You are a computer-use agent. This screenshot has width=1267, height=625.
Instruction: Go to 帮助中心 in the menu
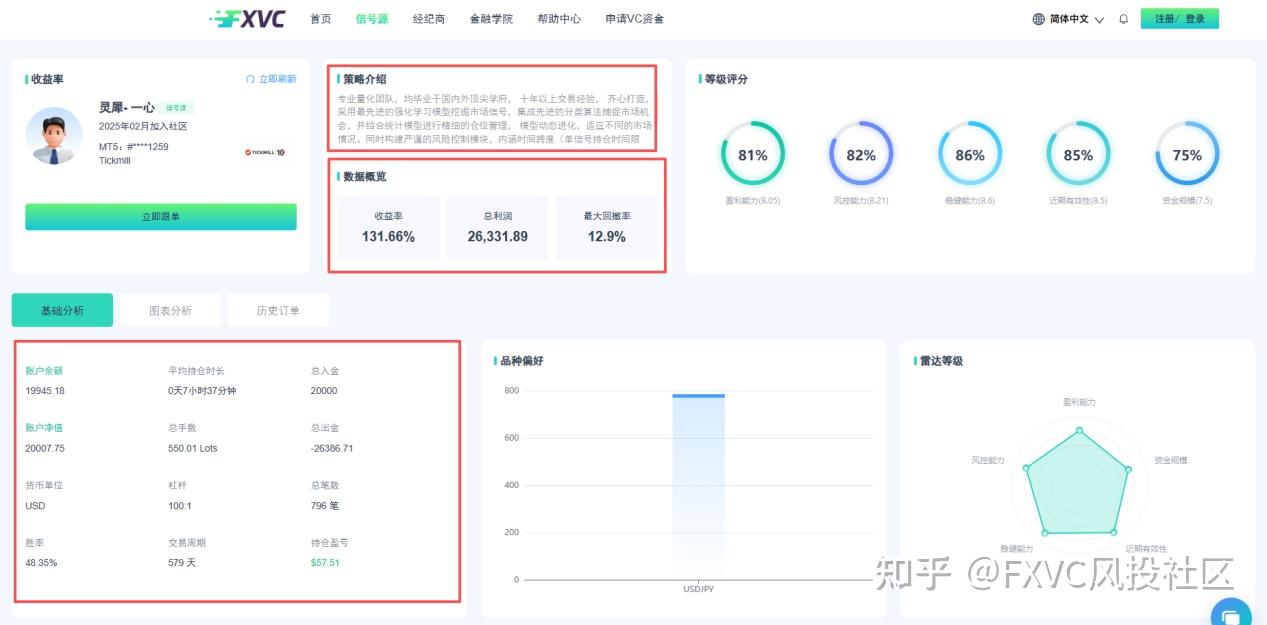pyautogui.click(x=559, y=18)
